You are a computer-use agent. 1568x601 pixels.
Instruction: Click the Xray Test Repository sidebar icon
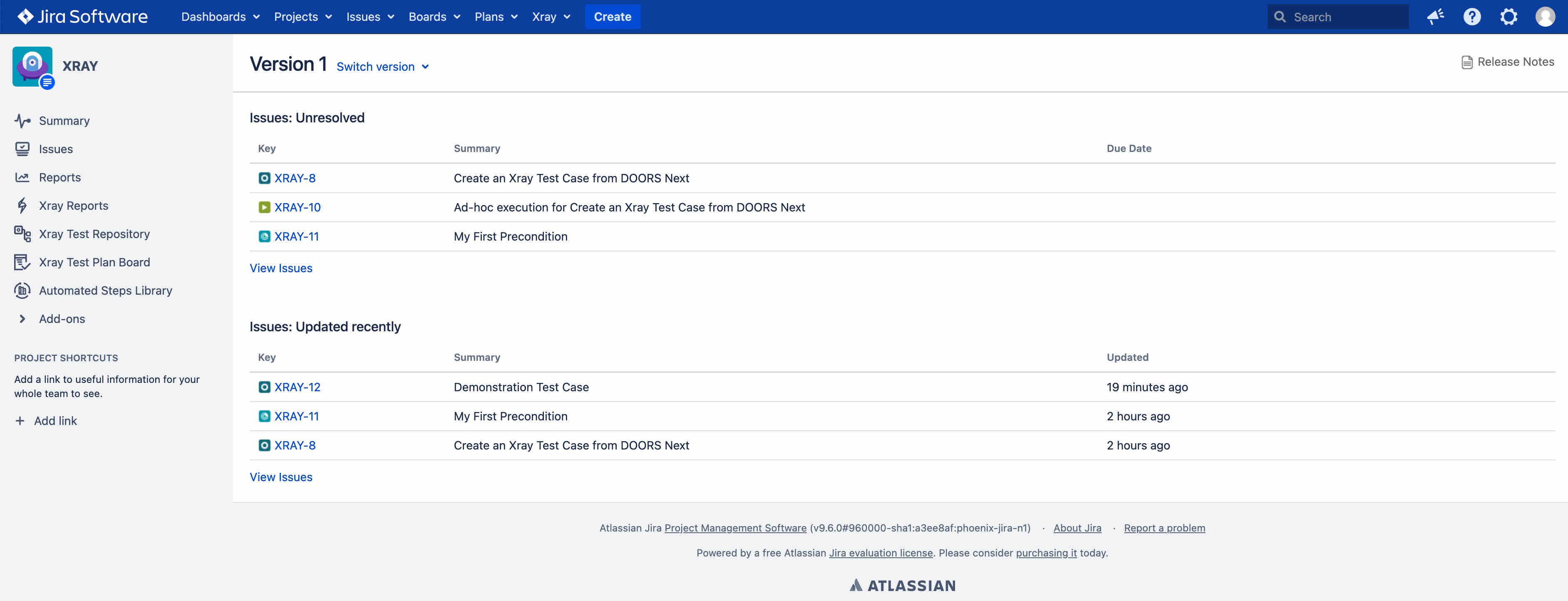tap(22, 234)
